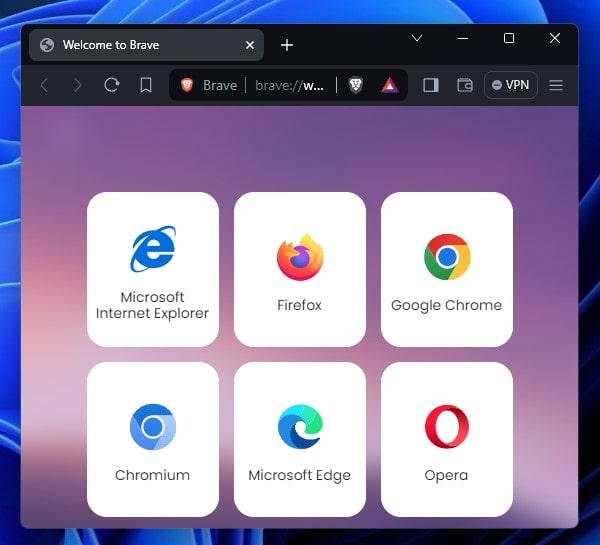Choose the Microsoft Edge import card
Image resolution: width=600 pixels, height=545 pixels.
[x=300, y=439]
